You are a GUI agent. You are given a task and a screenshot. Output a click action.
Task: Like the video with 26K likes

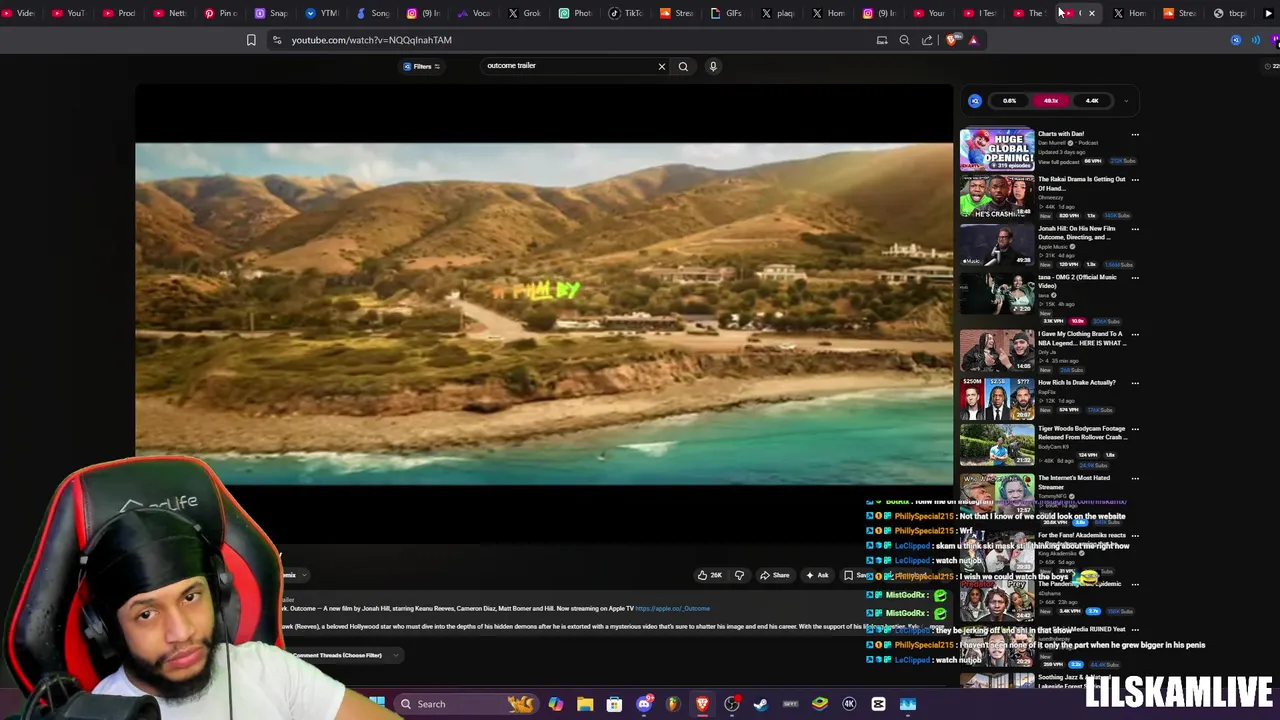coord(710,575)
